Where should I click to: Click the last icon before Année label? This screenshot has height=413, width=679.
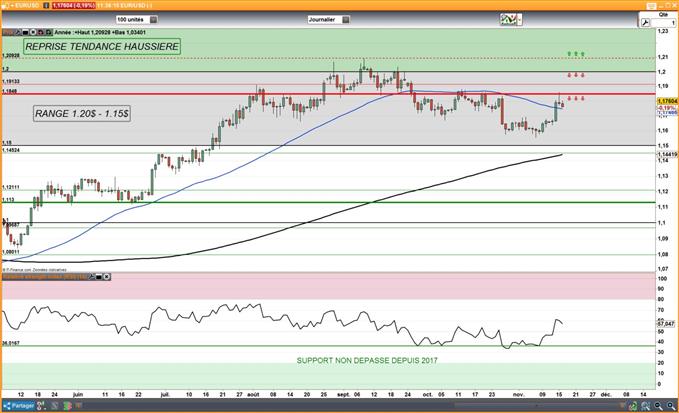point(48,32)
